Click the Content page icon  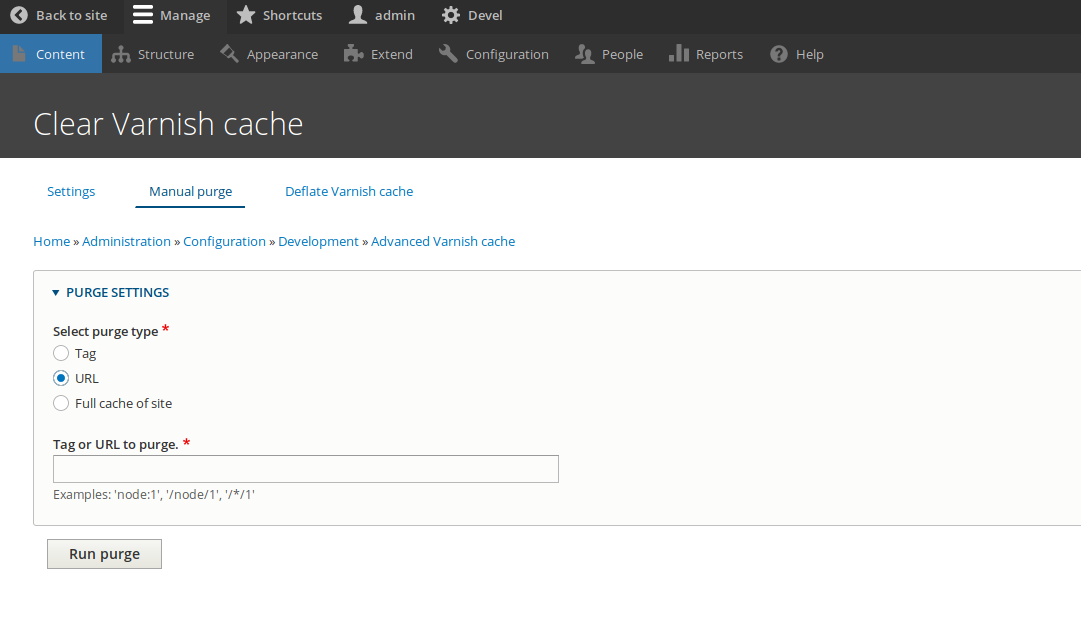coord(19,54)
